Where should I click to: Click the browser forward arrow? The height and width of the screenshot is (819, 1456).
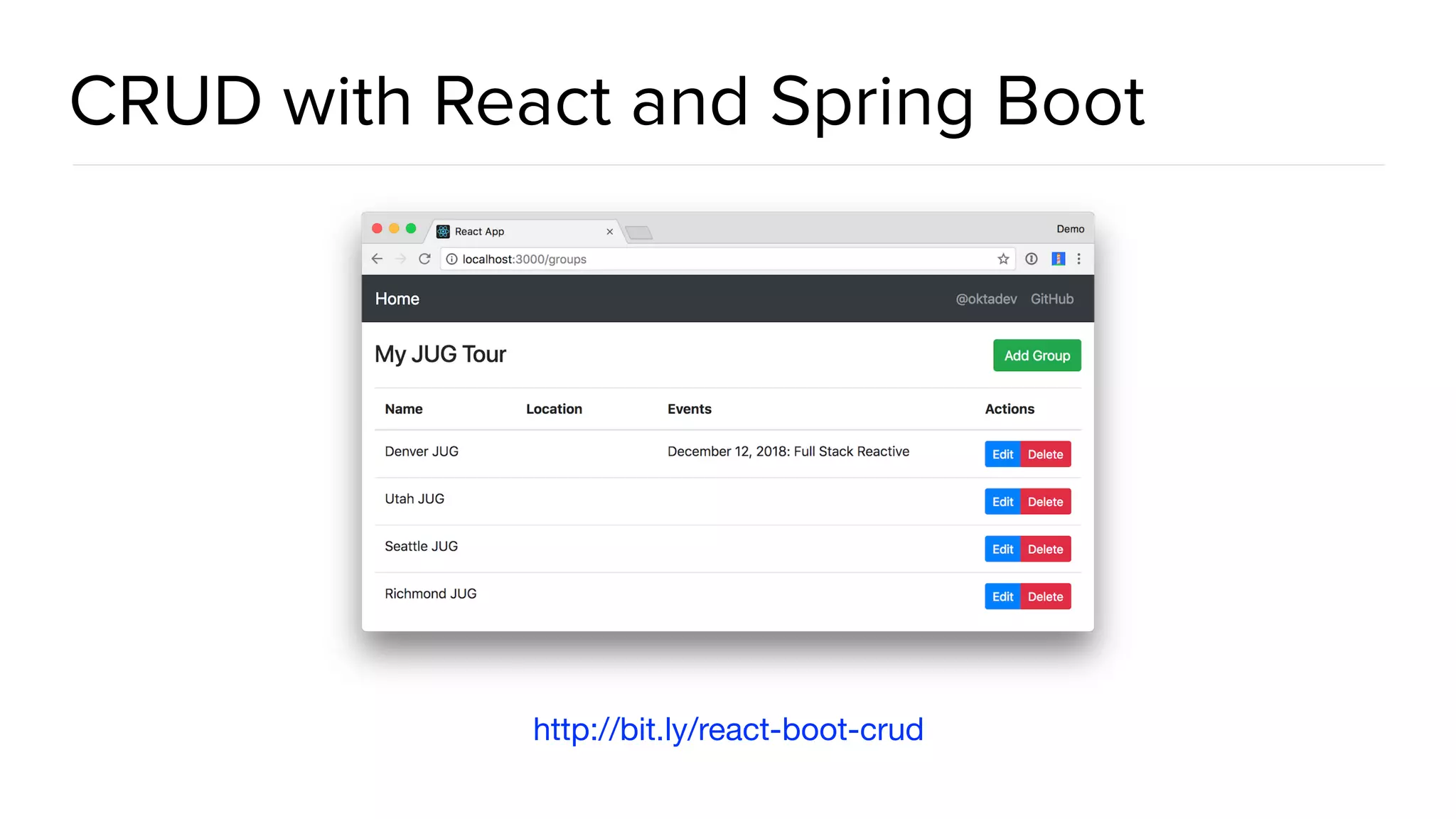coord(401,259)
